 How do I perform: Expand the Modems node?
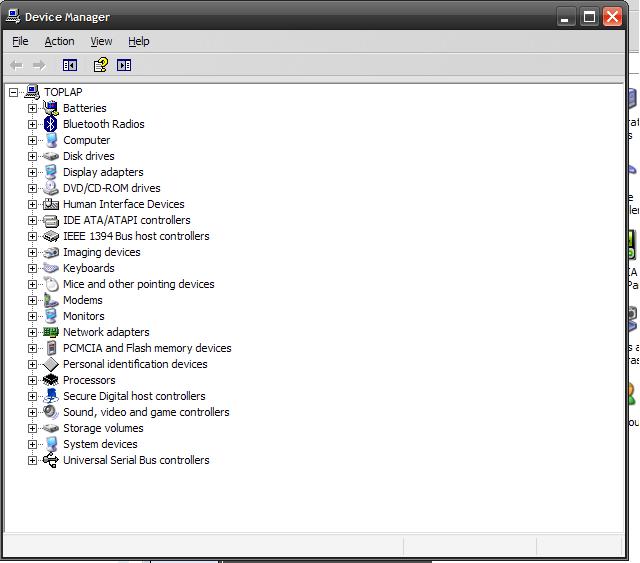pos(32,300)
